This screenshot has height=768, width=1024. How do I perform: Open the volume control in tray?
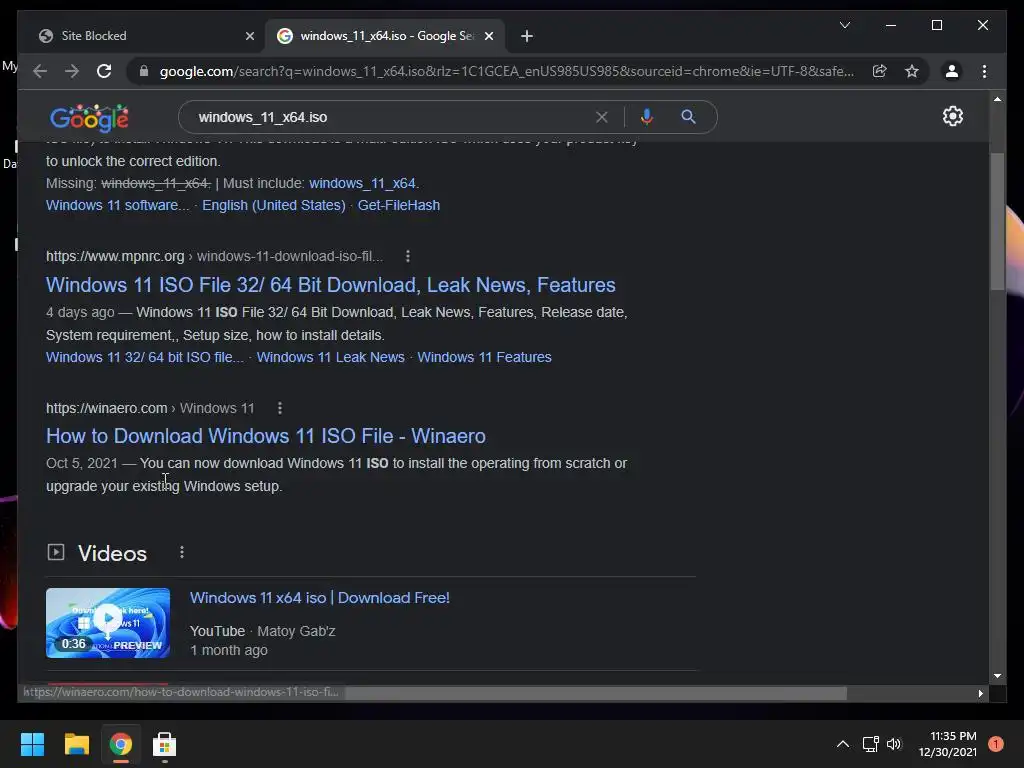894,744
